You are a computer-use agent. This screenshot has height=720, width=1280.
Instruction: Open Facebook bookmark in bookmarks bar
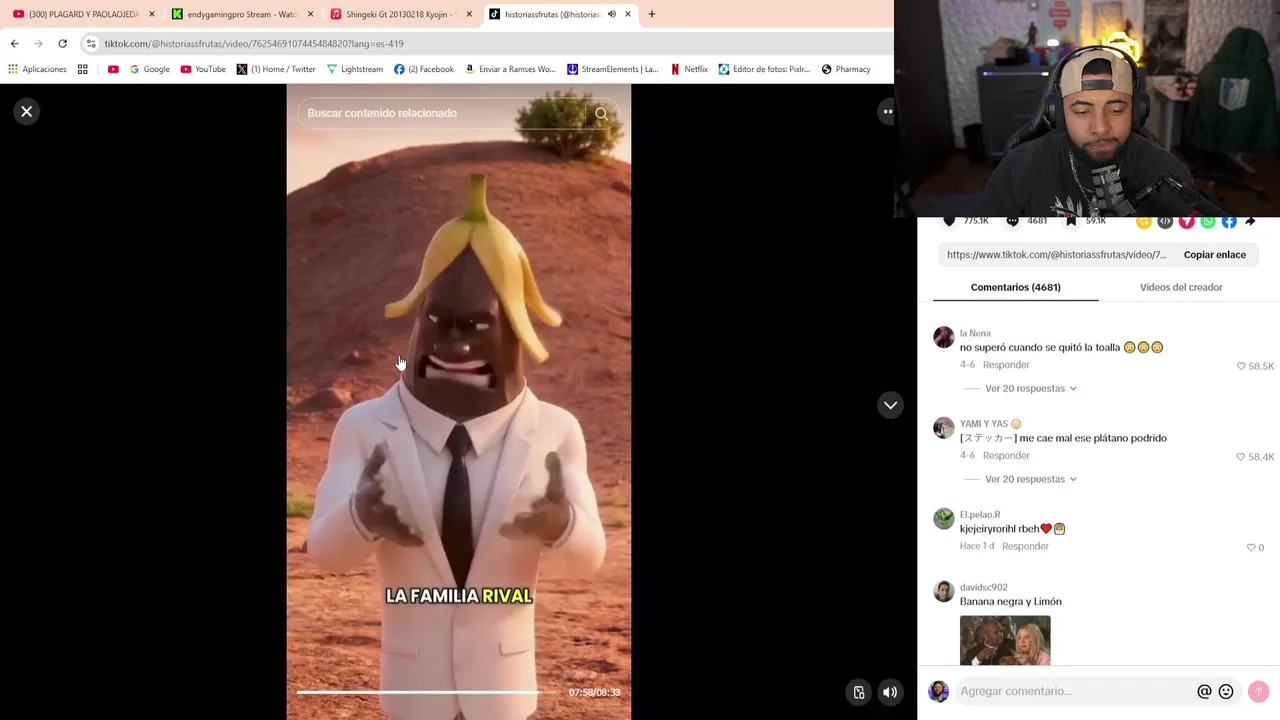pos(424,69)
